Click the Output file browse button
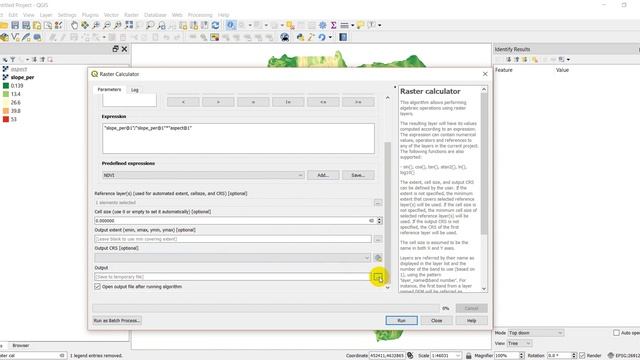Viewport: 640px width, 360px height. (x=378, y=277)
